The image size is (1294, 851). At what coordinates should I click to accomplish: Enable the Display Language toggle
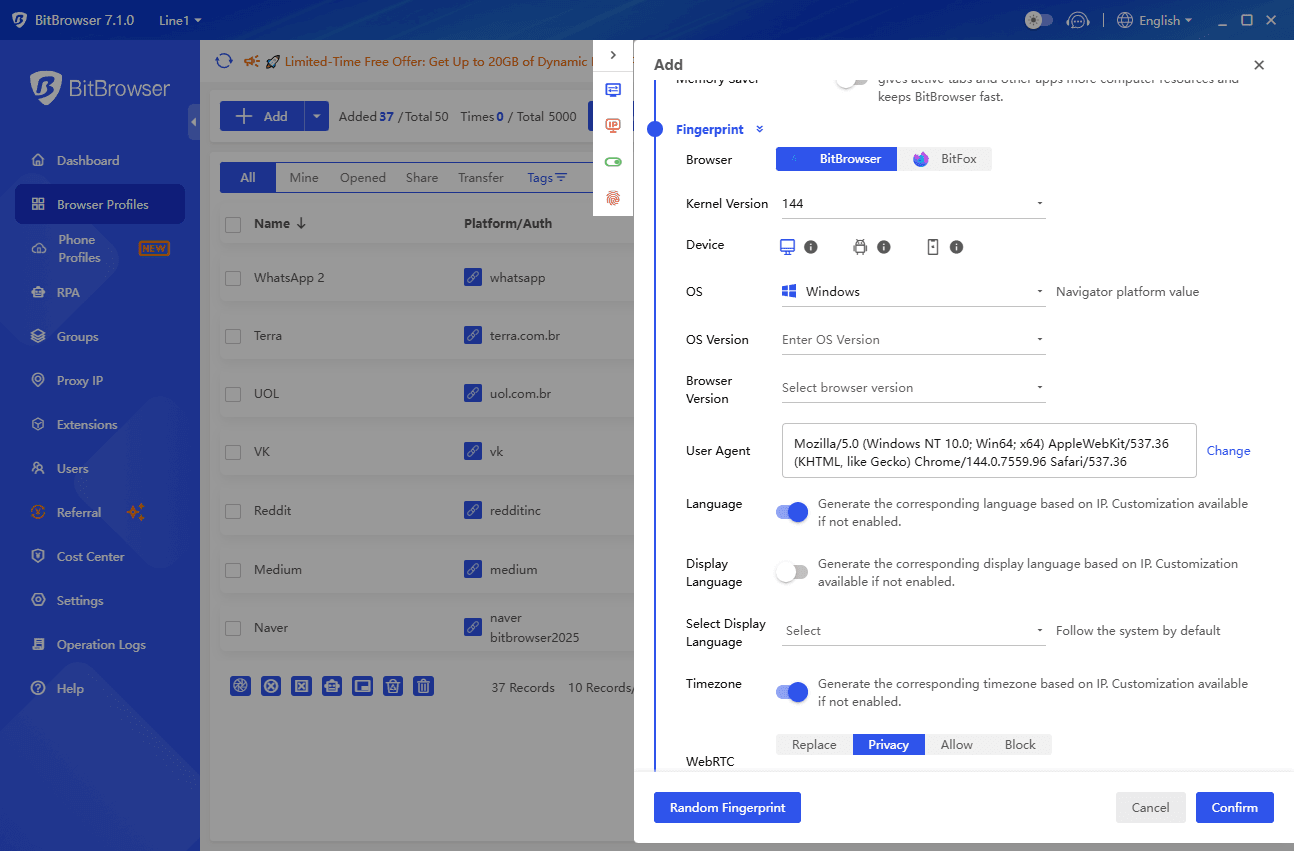click(792, 572)
